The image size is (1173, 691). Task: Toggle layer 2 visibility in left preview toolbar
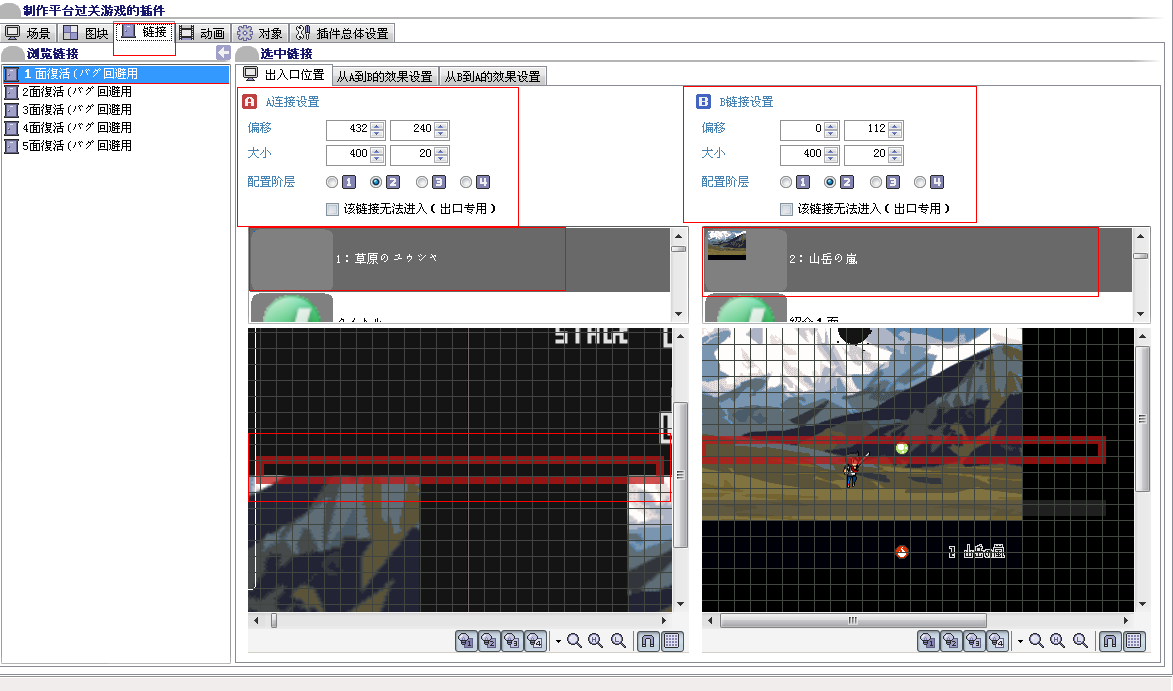tap(489, 641)
